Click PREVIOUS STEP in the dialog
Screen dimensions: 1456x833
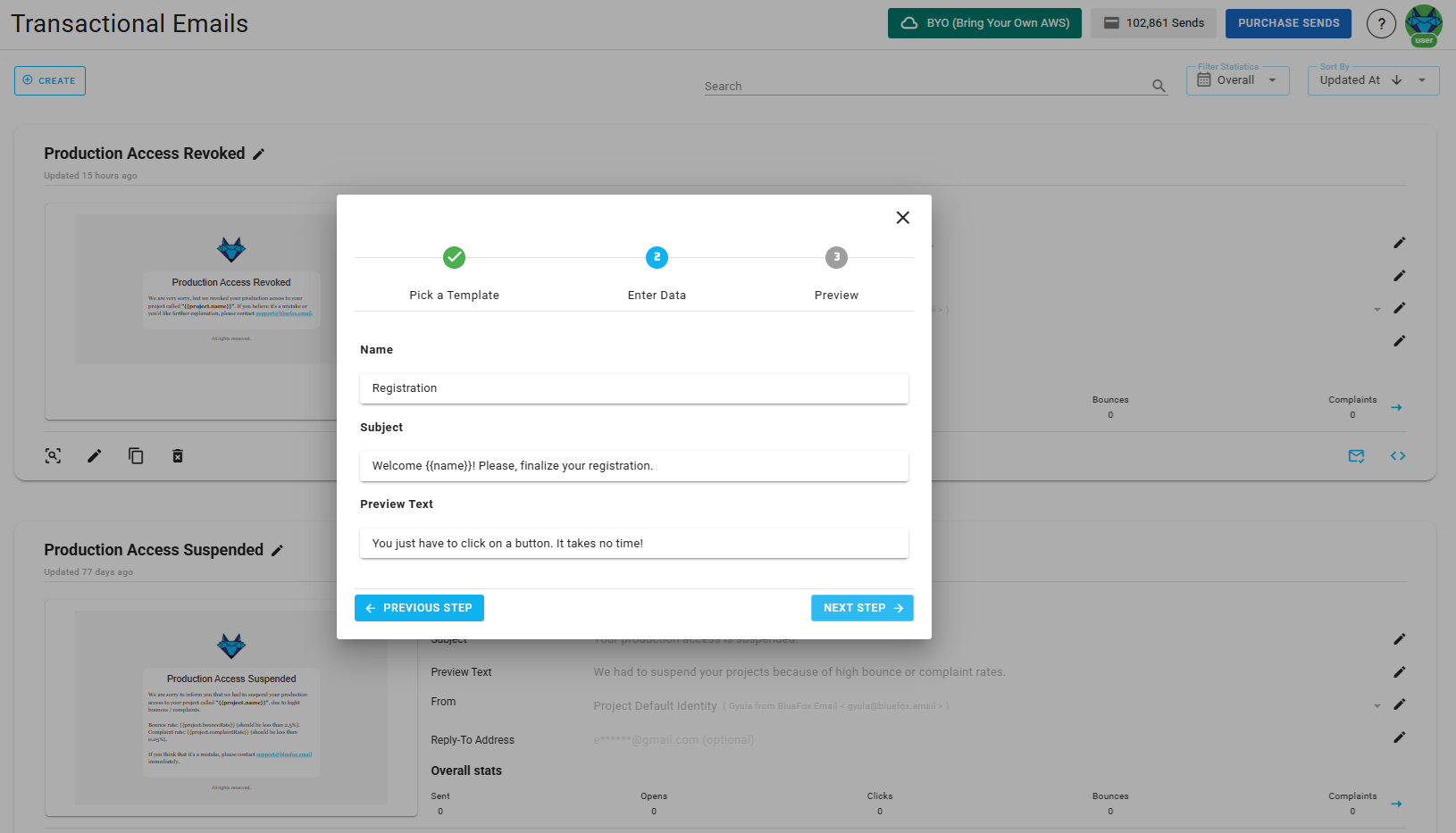[x=419, y=607]
